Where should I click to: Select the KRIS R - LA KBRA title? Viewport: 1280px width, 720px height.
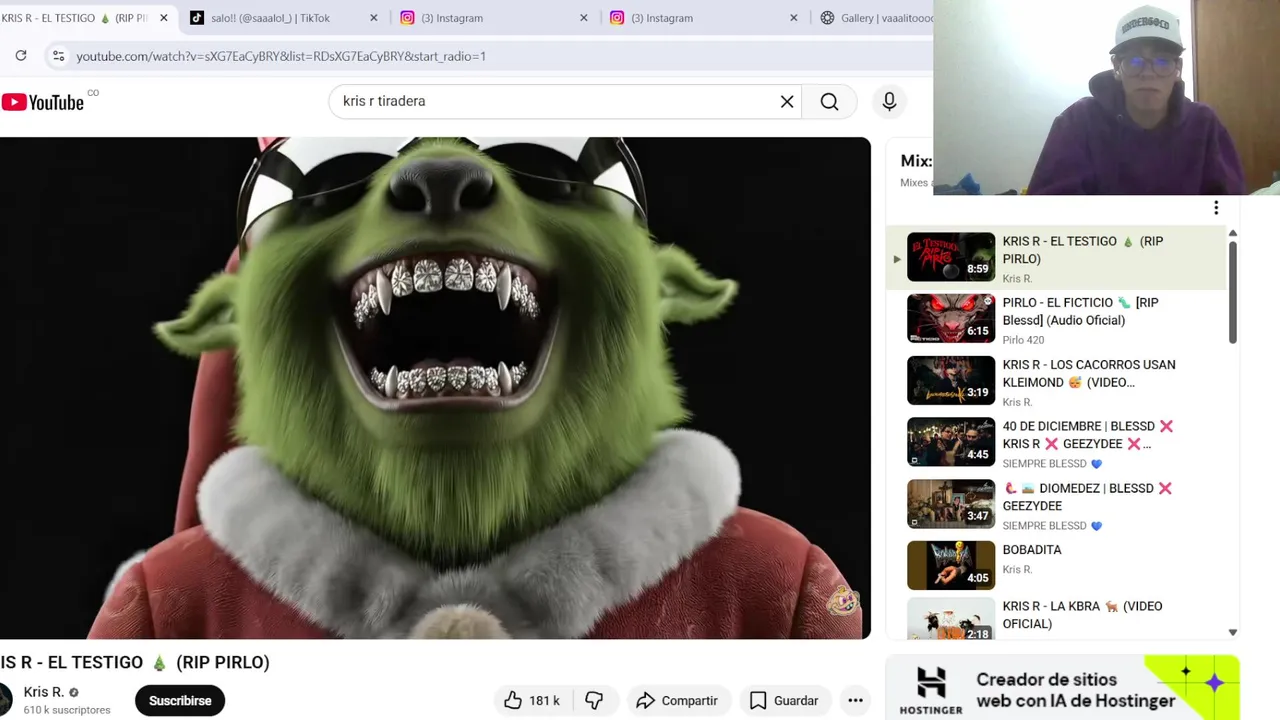coord(1082,615)
